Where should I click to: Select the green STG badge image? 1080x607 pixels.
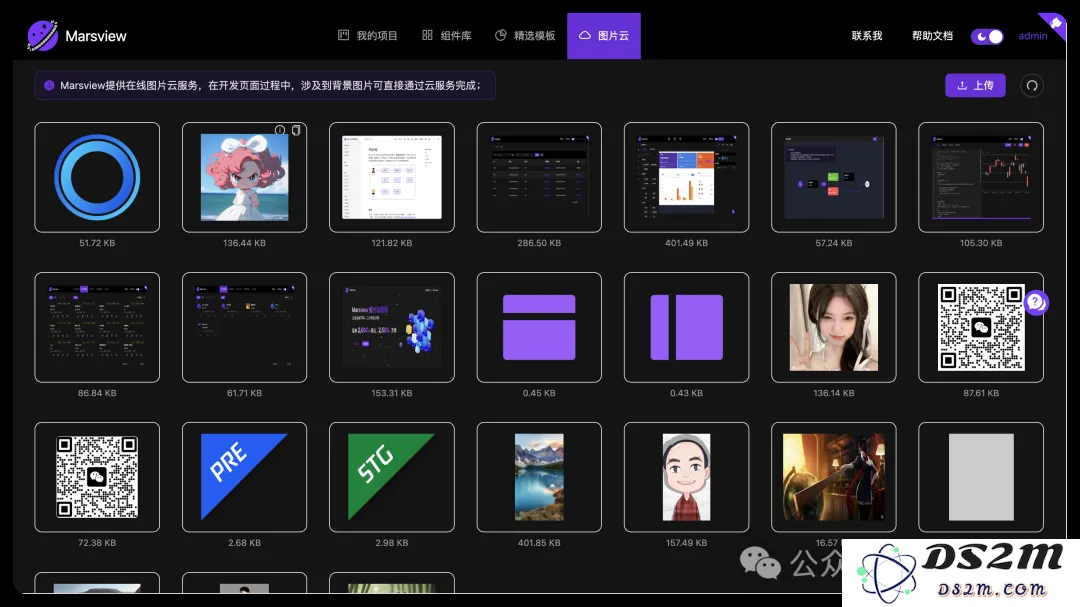392,477
